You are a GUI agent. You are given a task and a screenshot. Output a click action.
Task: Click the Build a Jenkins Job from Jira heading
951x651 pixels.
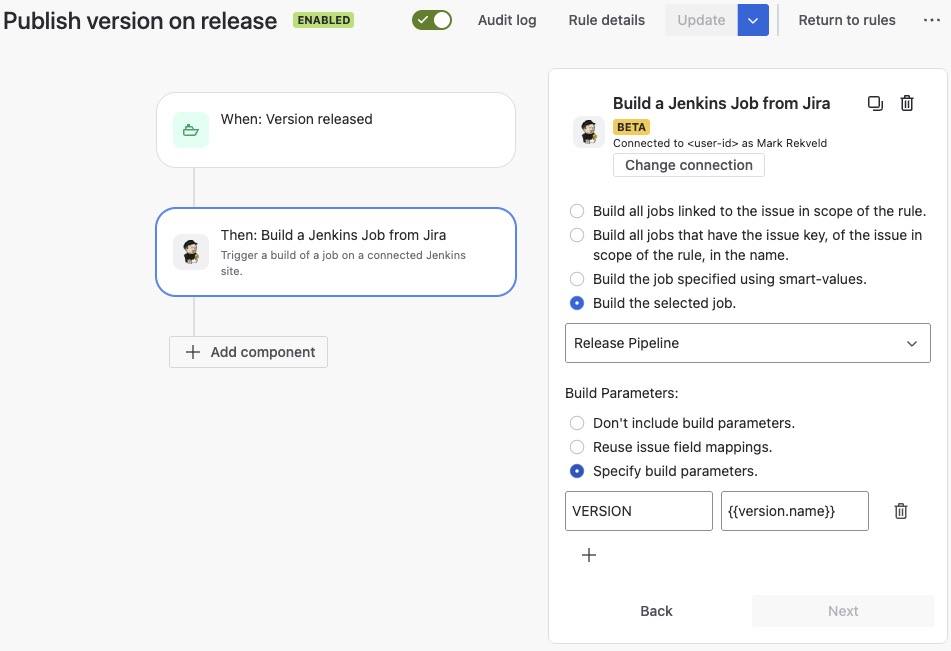coord(721,103)
